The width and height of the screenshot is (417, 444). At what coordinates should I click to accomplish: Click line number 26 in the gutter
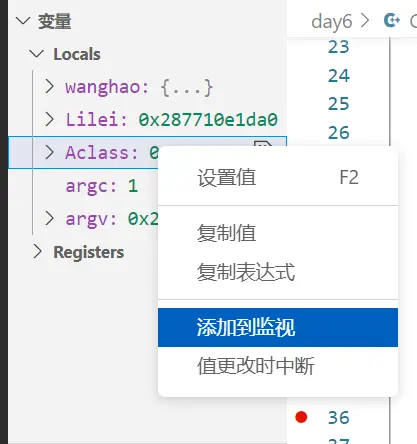pos(339,132)
